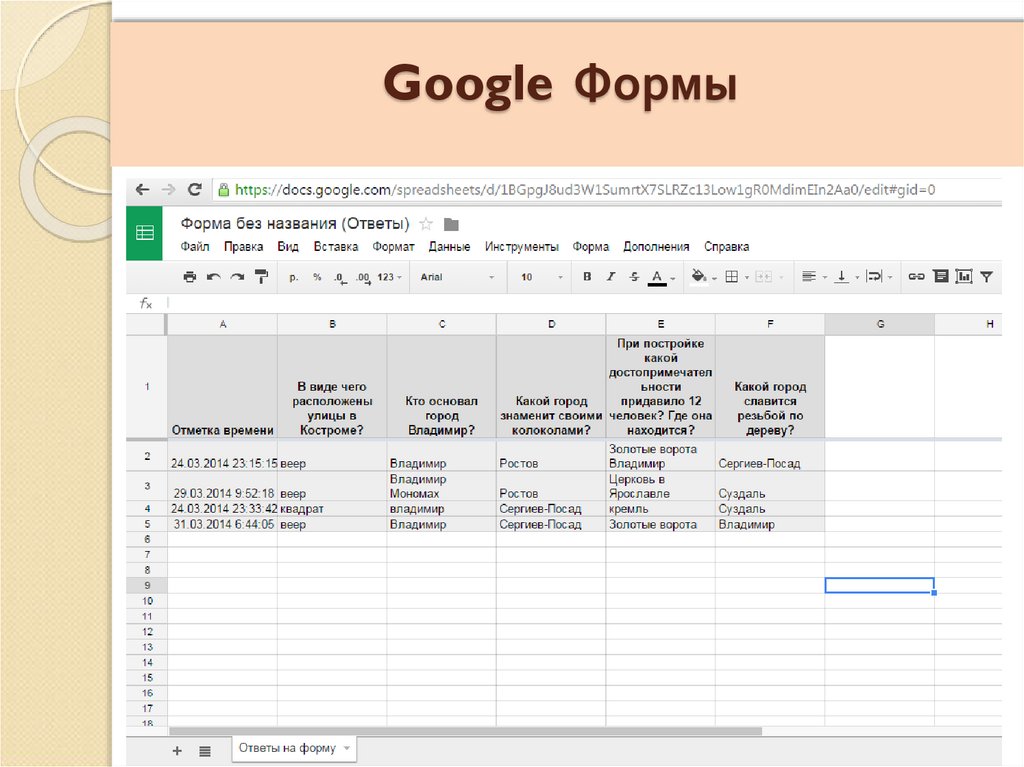Add a new sheet with plus icon
Screen dimensions: 1024x767
177,751
